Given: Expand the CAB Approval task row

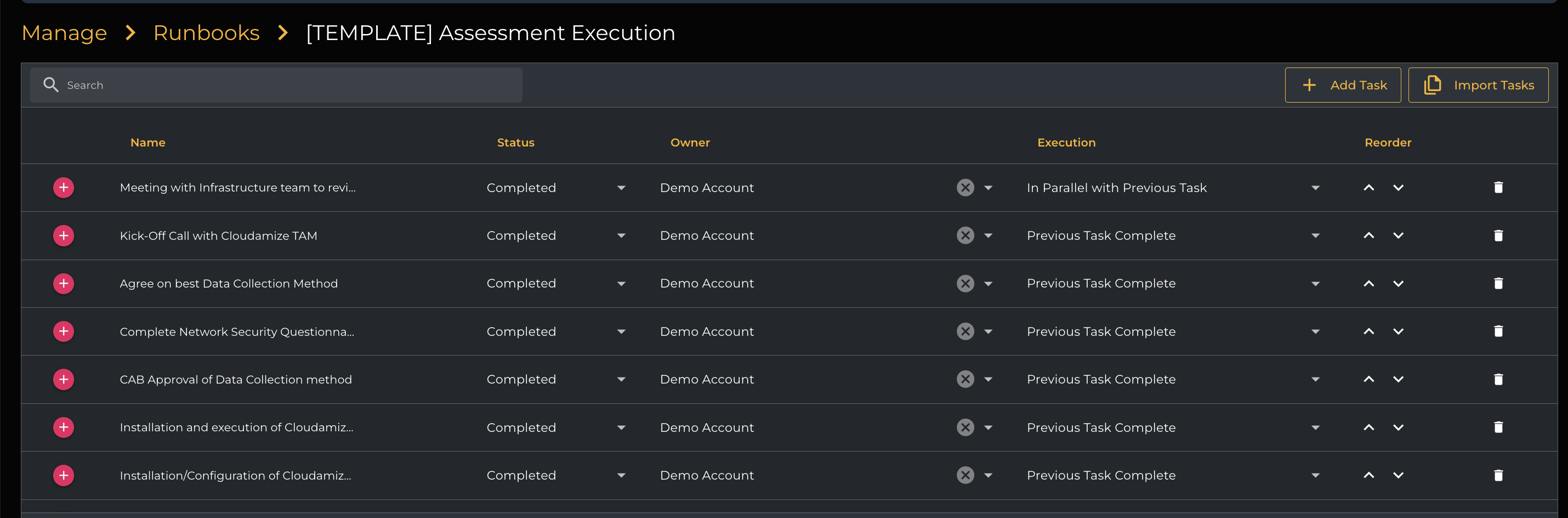Looking at the screenshot, I should click(x=63, y=379).
